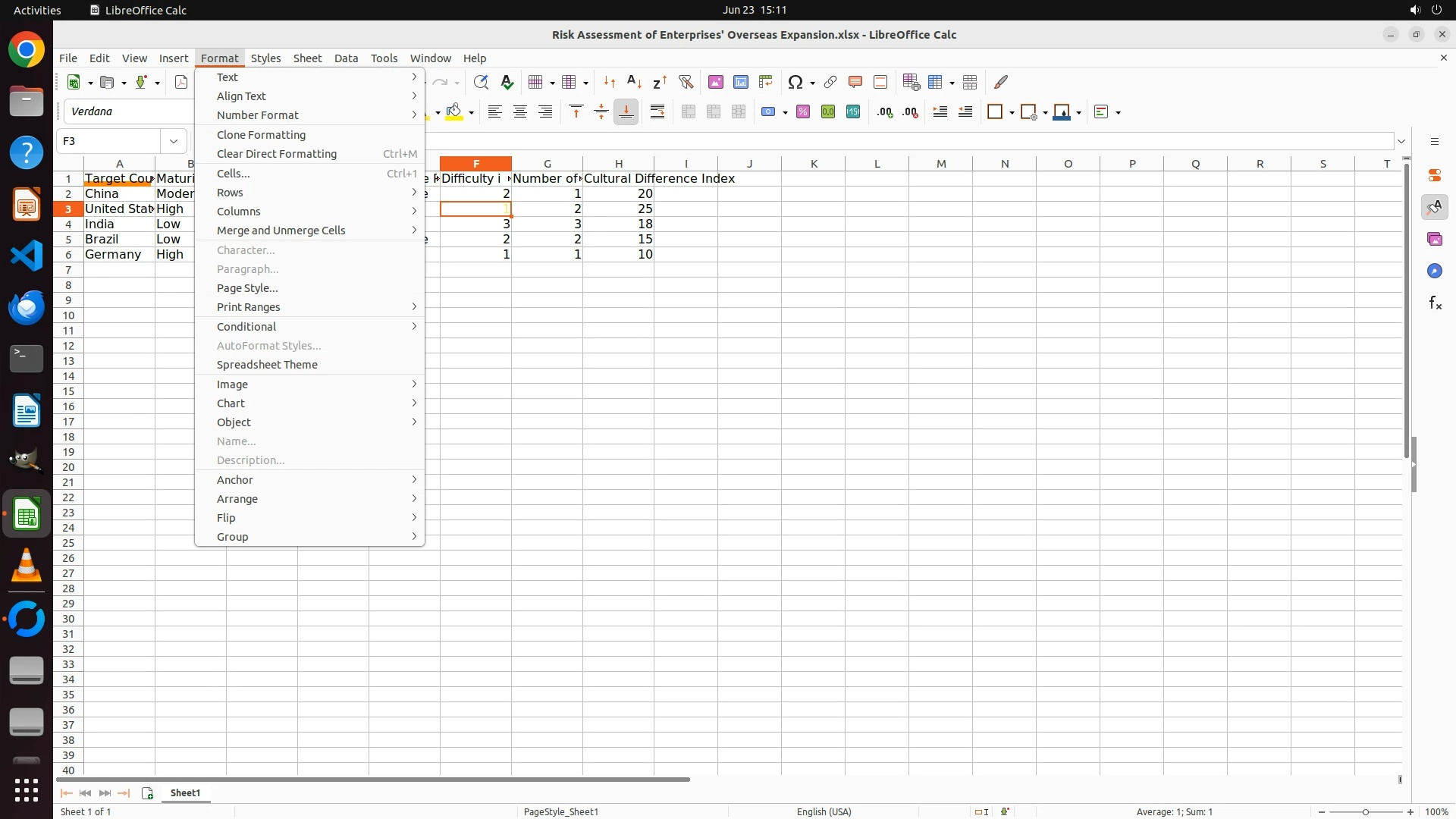Click Sort Ascending icon

(635, 82)
